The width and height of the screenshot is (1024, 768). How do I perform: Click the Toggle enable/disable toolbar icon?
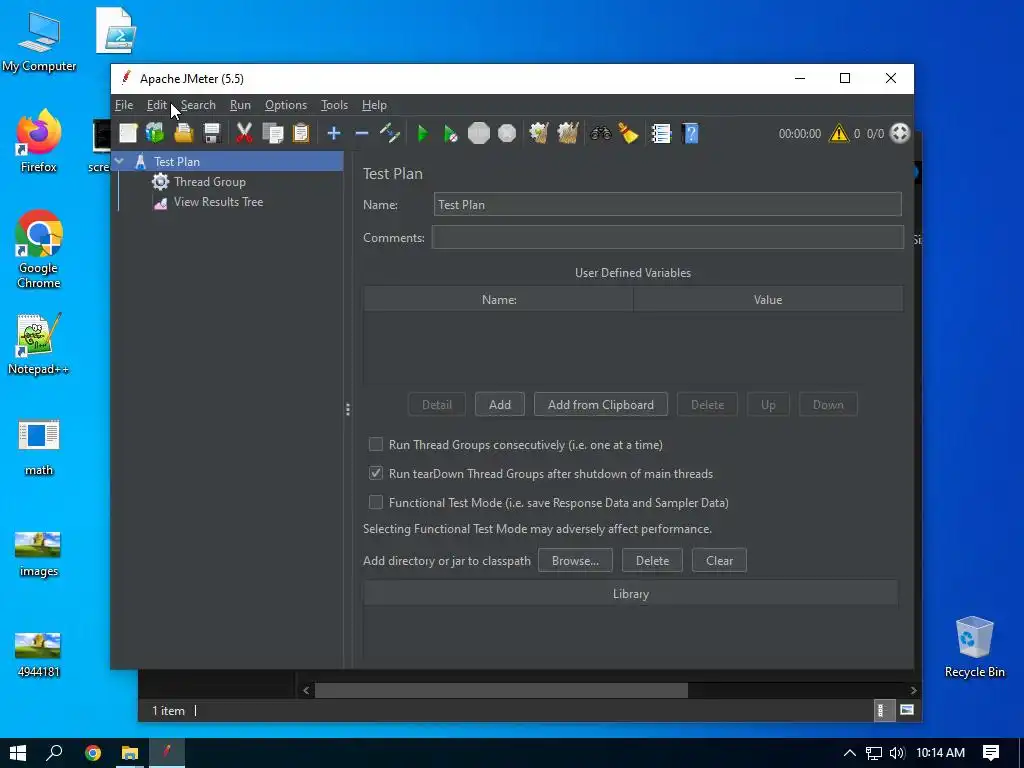click(390, 133)
